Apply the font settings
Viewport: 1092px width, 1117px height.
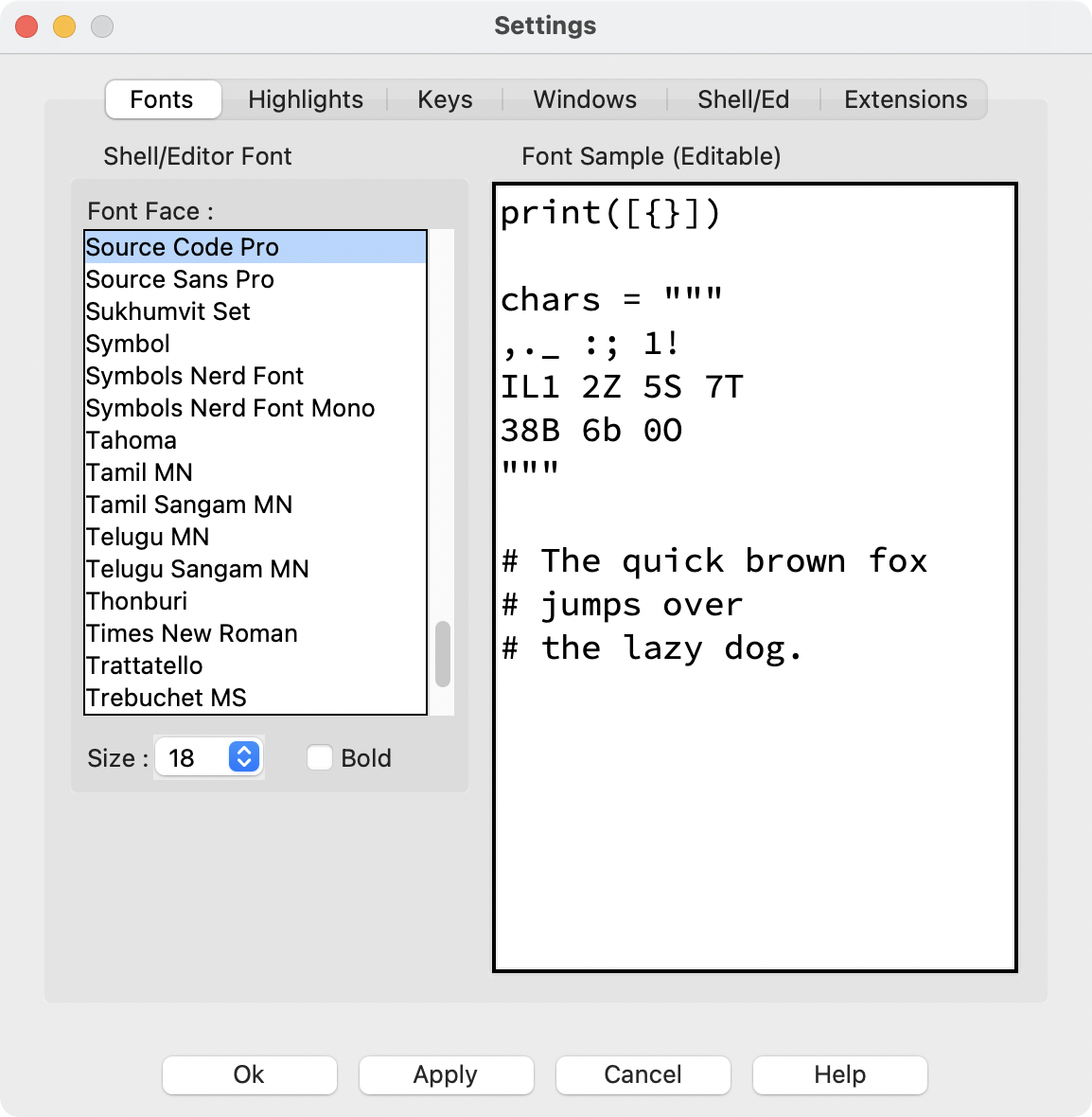click(x=446, y=1074)
